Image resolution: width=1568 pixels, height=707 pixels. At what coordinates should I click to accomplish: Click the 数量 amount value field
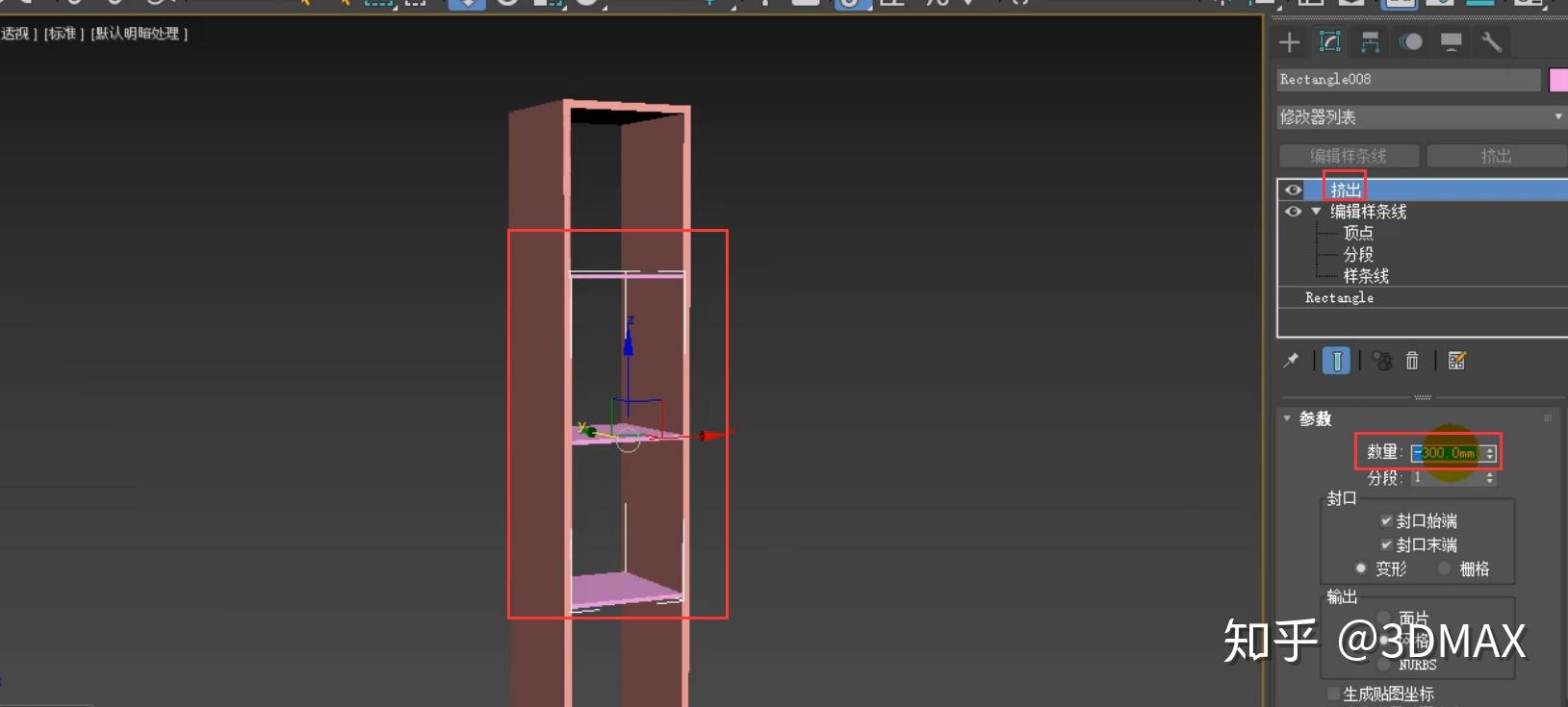tap(1447, 453)
